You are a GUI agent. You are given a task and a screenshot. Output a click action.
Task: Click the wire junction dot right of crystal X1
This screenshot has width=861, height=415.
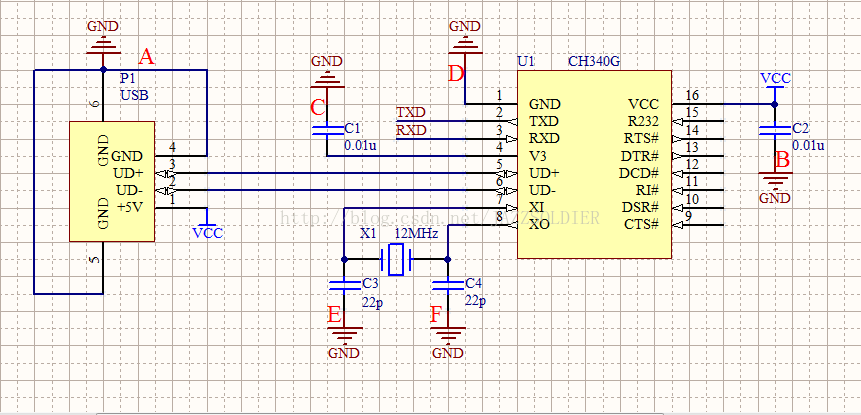[x=448, y=259]
